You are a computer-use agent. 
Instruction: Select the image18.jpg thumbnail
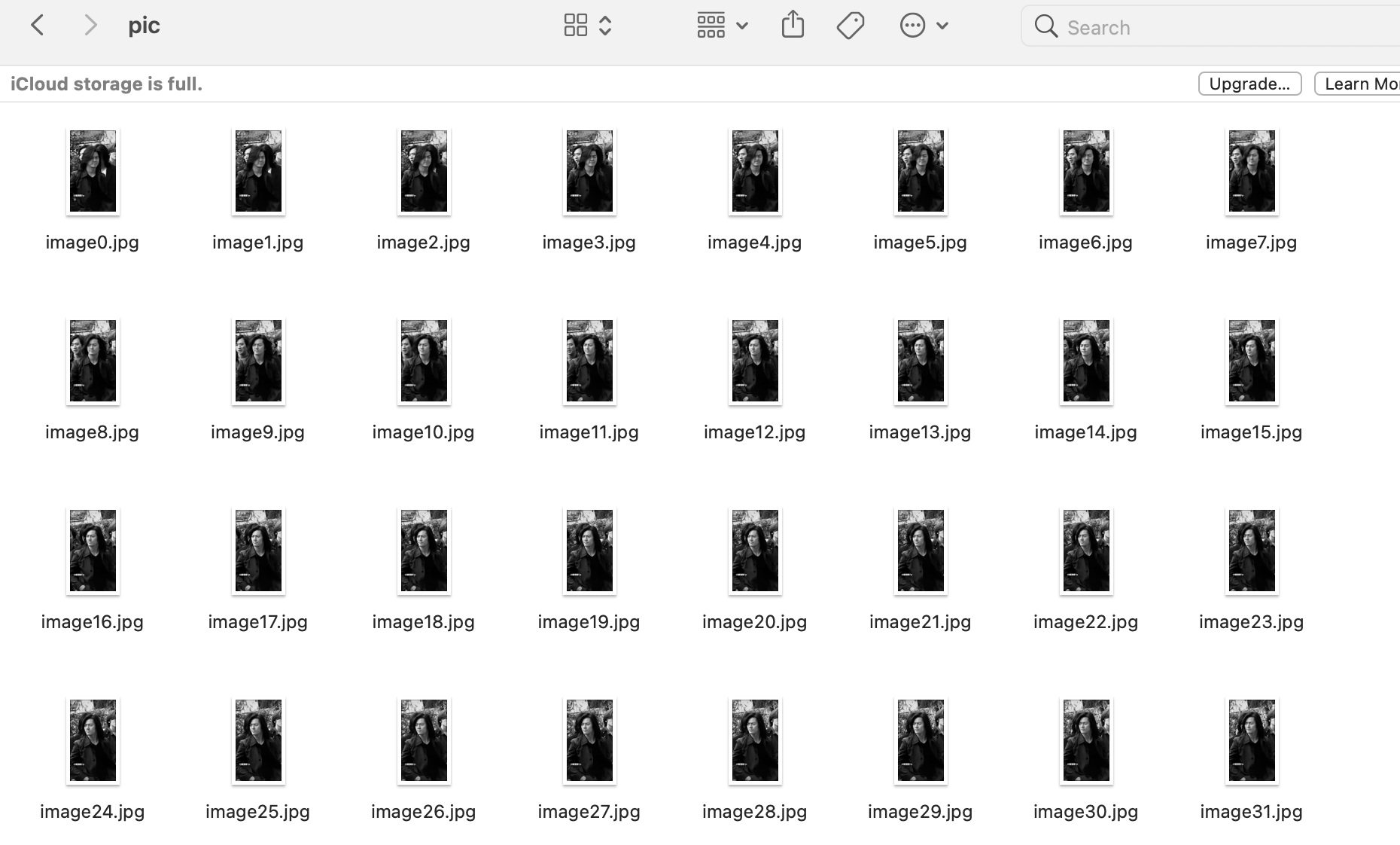(424, 551)
